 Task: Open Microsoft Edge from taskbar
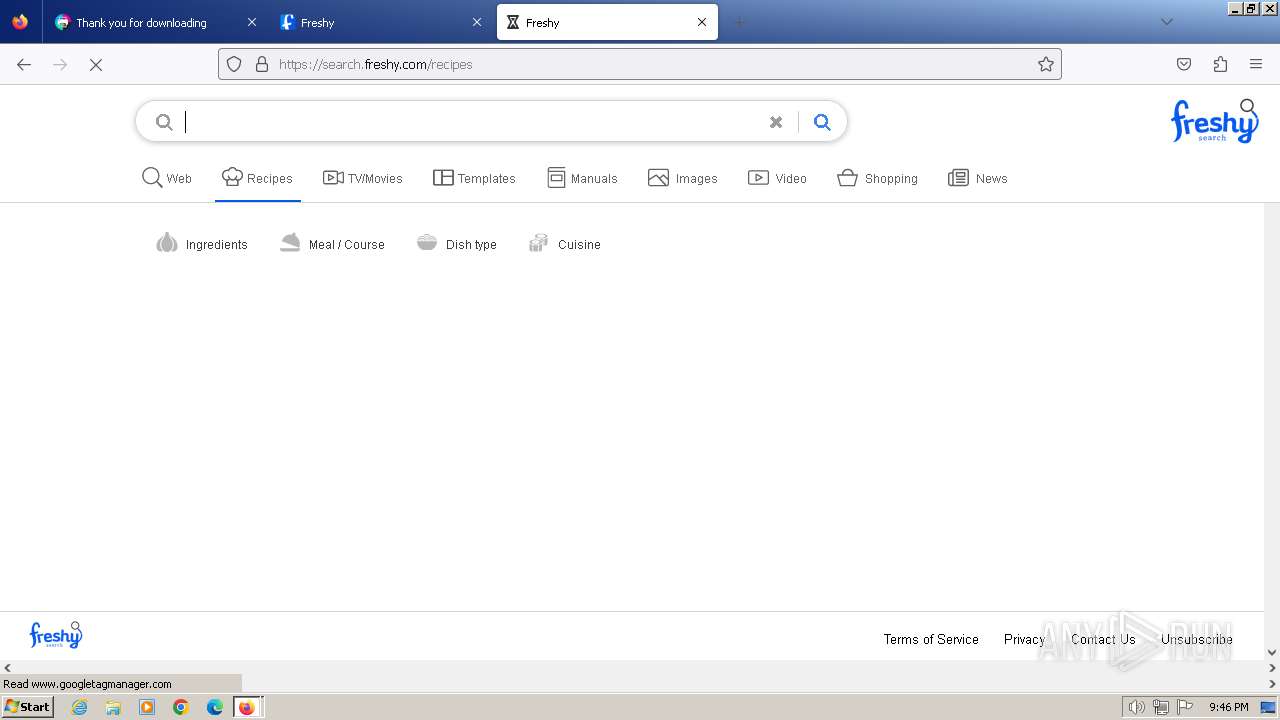click(215, 707)
